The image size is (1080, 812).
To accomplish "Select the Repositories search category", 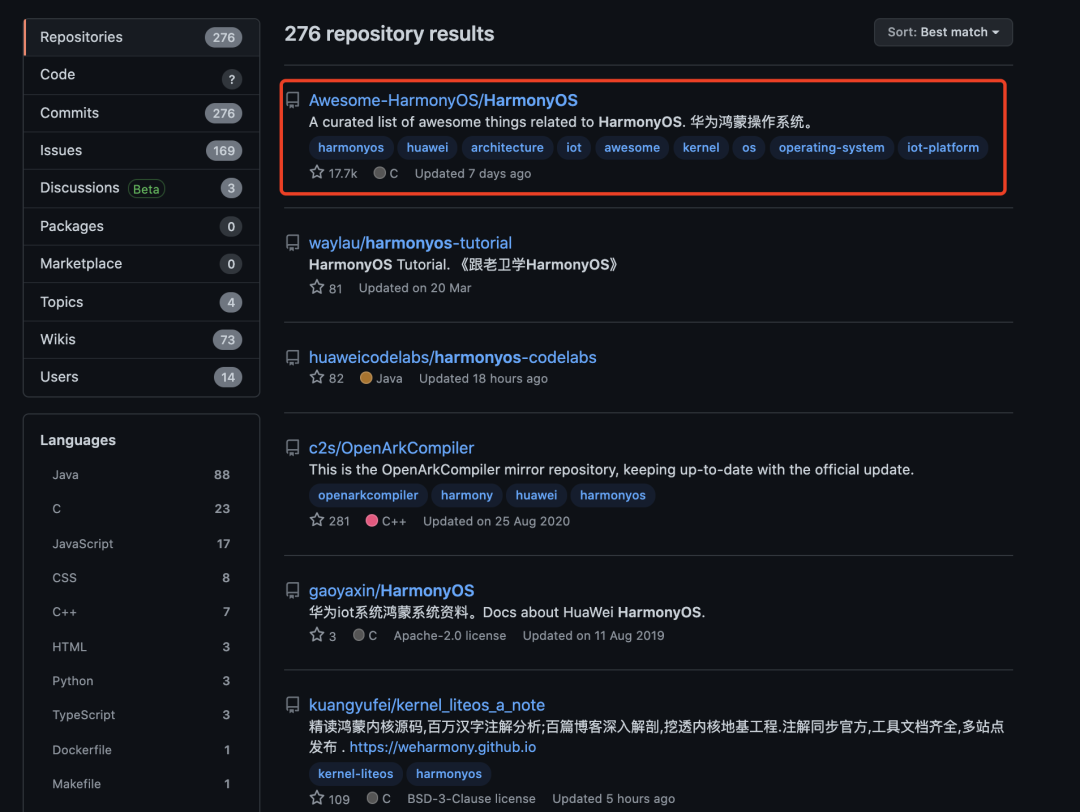I will (142, 37).
